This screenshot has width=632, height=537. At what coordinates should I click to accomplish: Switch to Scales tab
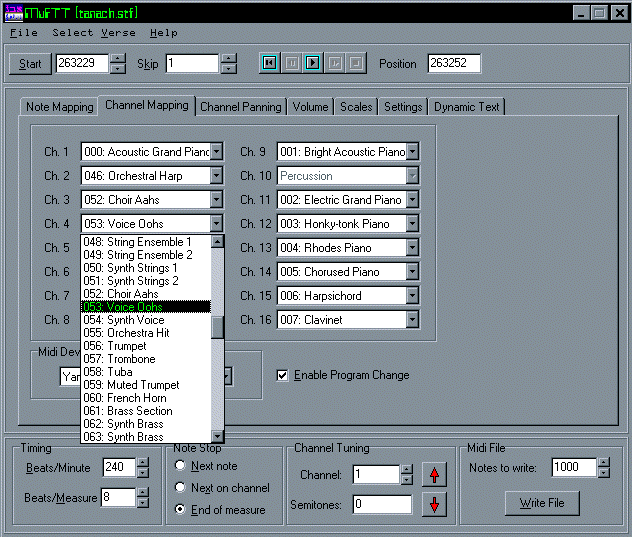pyautogui.click(x=356, y=107)
